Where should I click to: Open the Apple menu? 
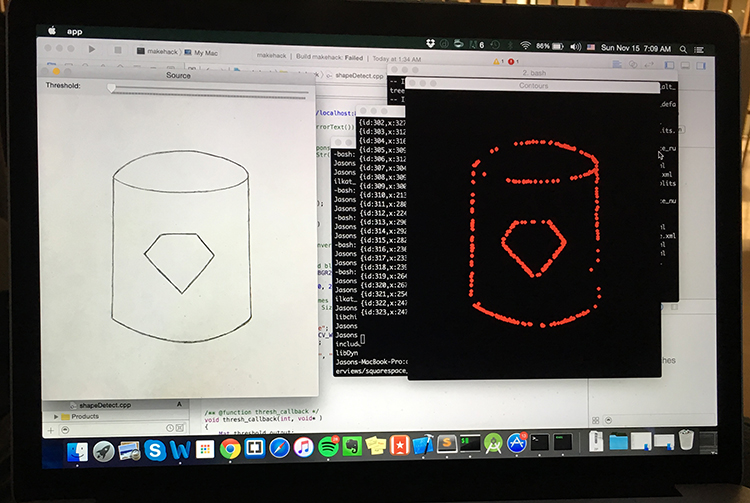coord(49,31)
